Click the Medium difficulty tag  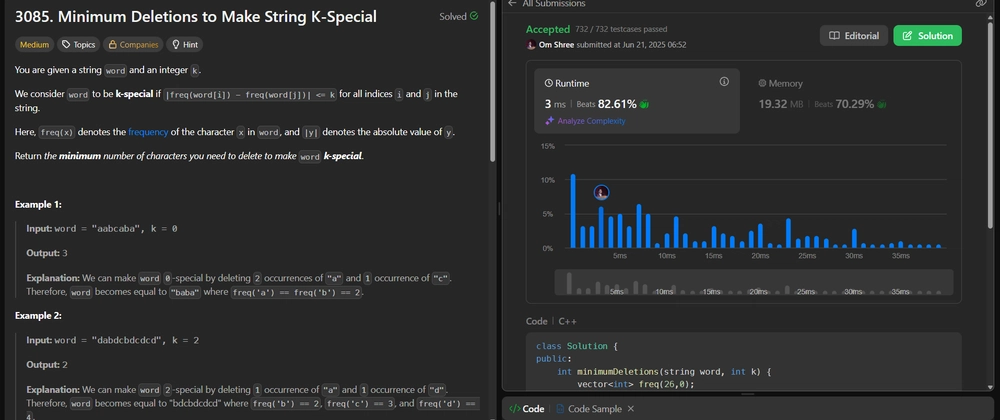[34, 45]
